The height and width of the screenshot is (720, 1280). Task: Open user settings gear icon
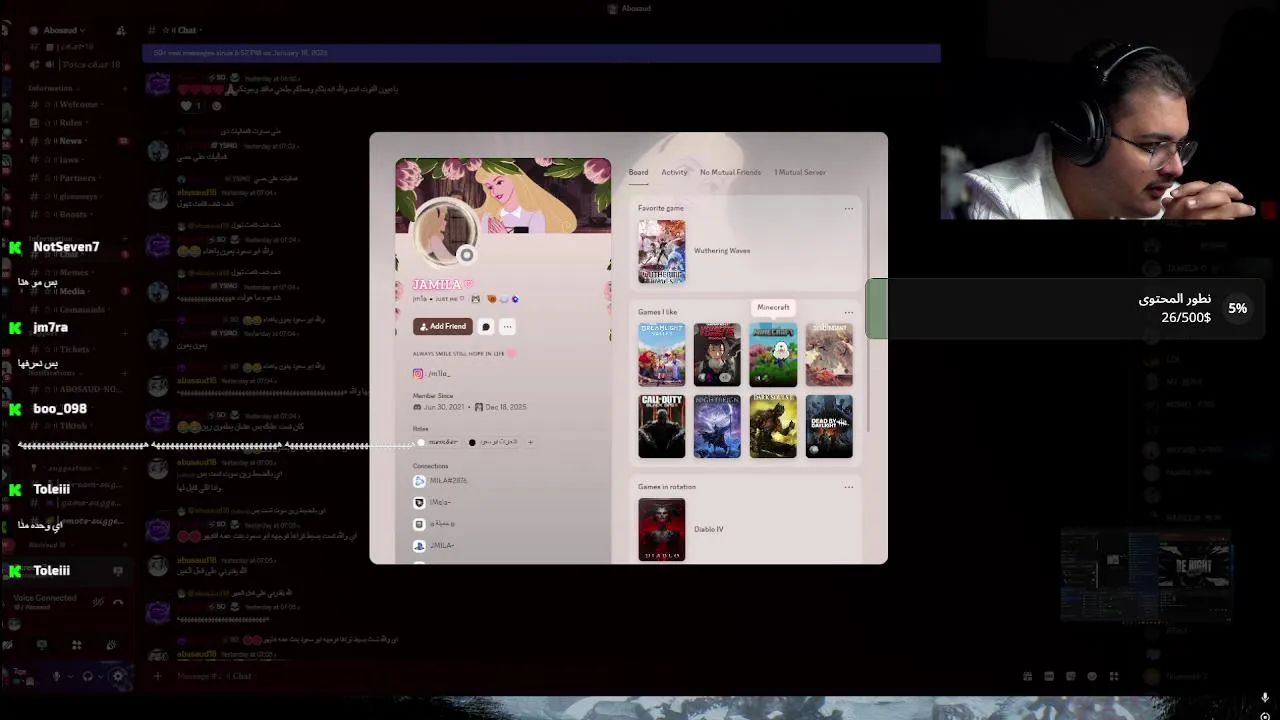[117, 676]
